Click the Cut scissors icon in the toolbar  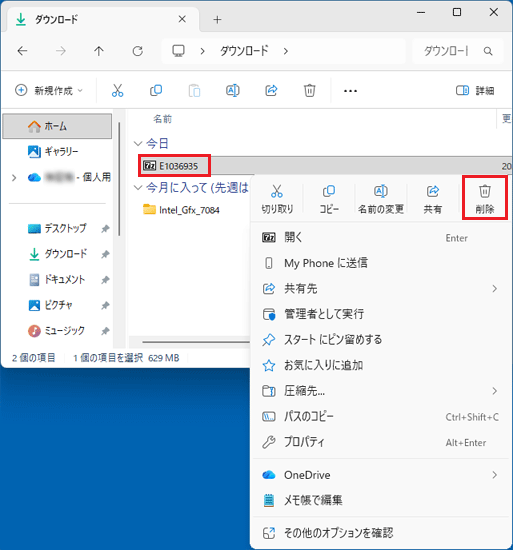(117, 90)
